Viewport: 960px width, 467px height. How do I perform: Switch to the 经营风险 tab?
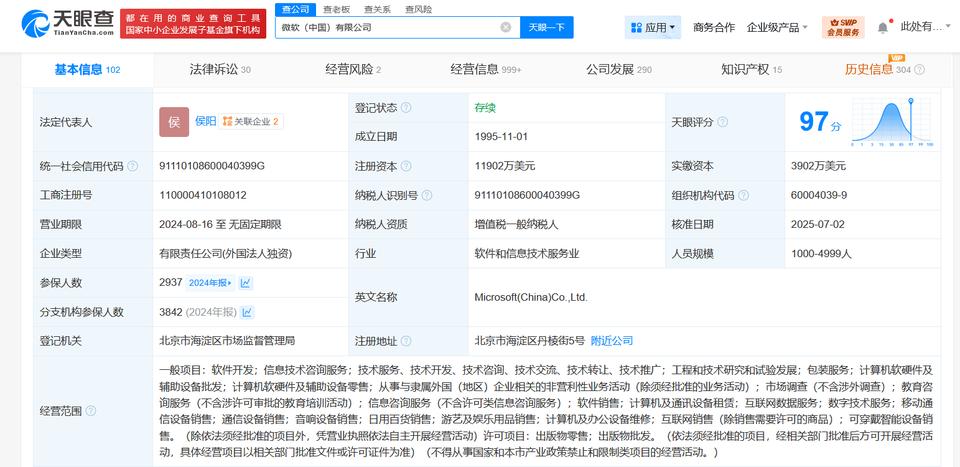pyautogui.click(x=353, y=70)
